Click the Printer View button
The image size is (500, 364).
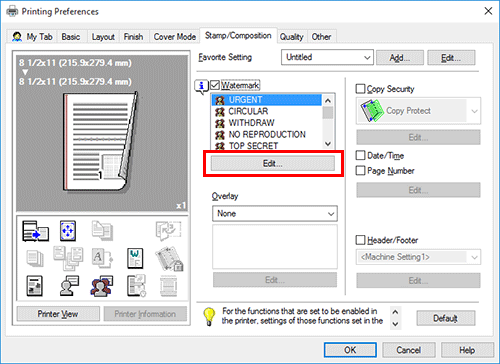click(58, 314)
